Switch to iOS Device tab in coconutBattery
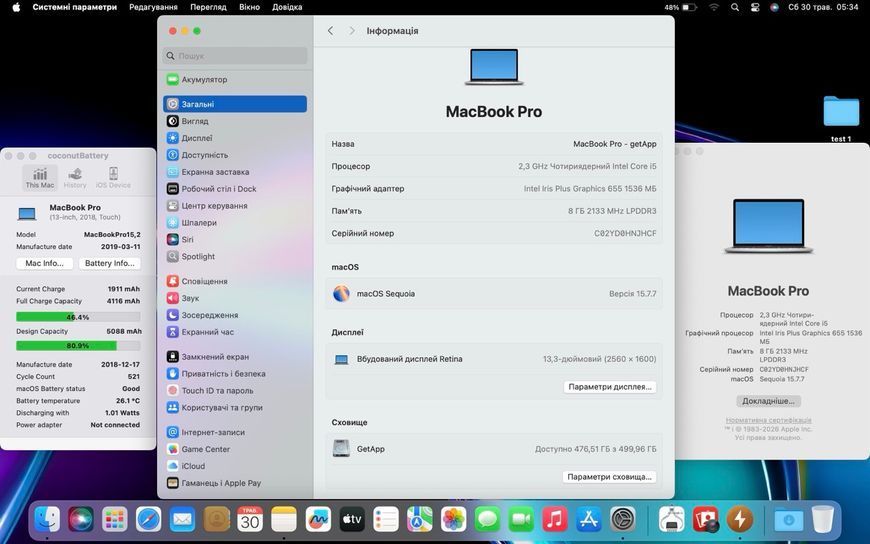 click(113, 178)
